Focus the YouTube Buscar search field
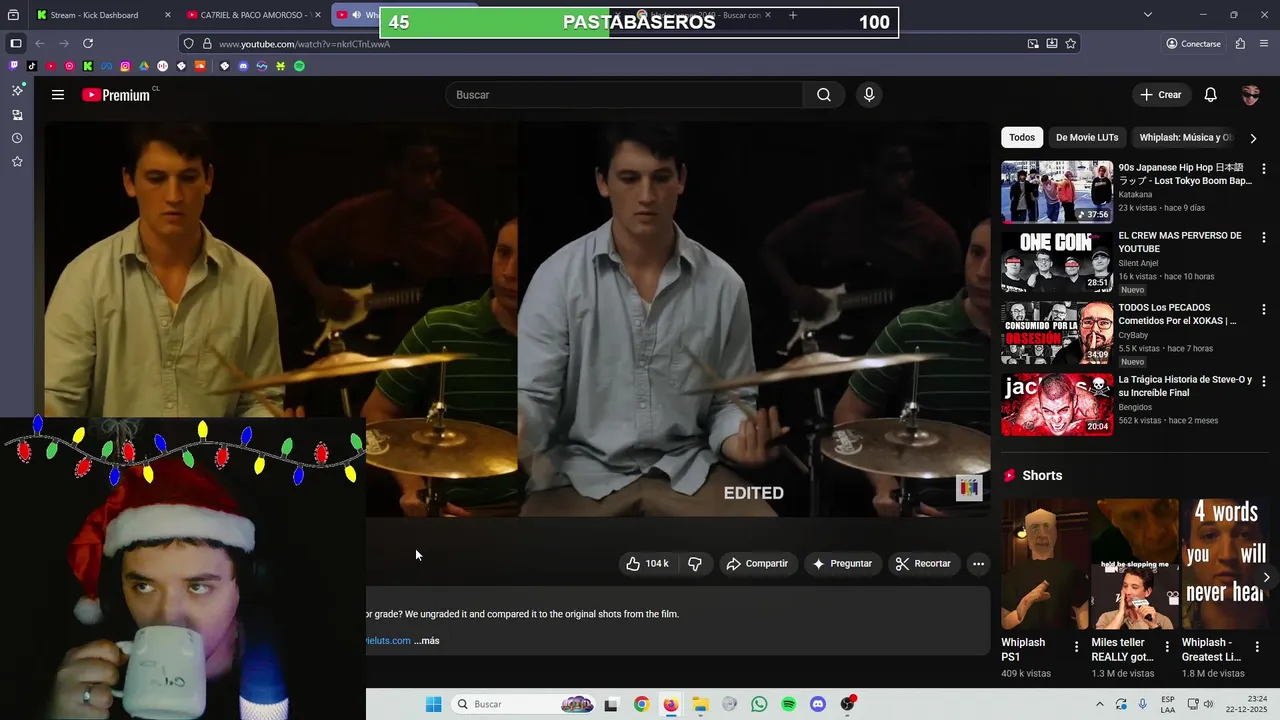The width and height of the screenshot is (1280, 720). point(624,95)
